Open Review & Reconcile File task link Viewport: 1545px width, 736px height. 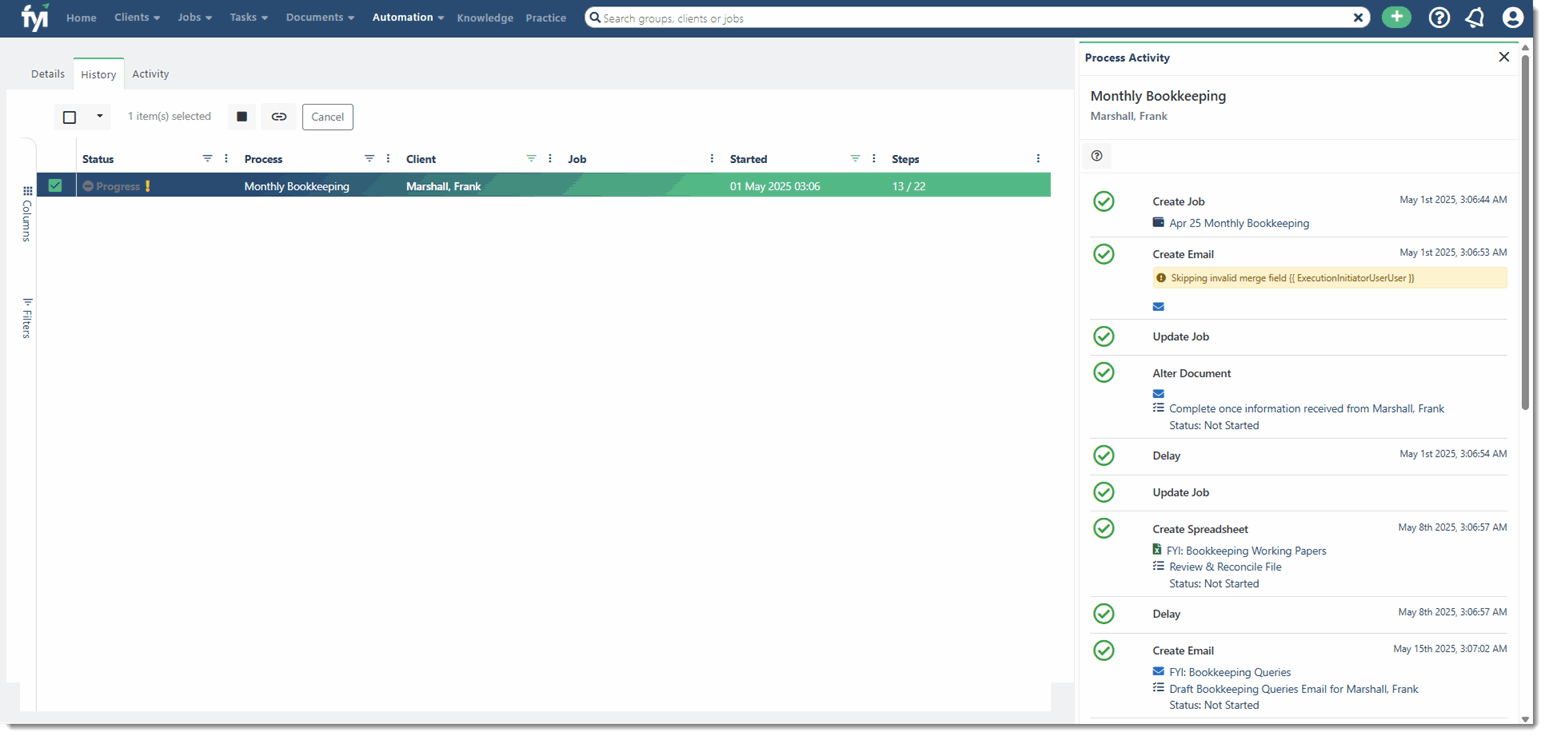pyautogui.click(x=1225, y=567)
